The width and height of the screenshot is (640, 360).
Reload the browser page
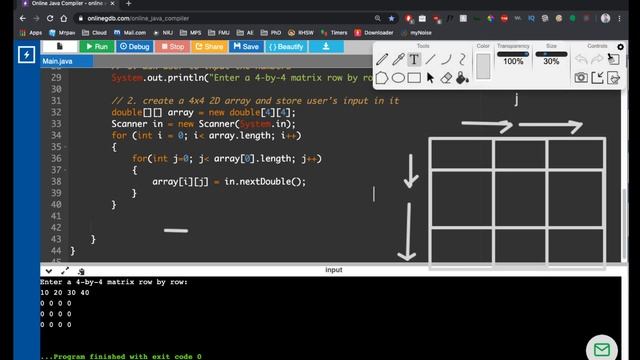(50, 18)
